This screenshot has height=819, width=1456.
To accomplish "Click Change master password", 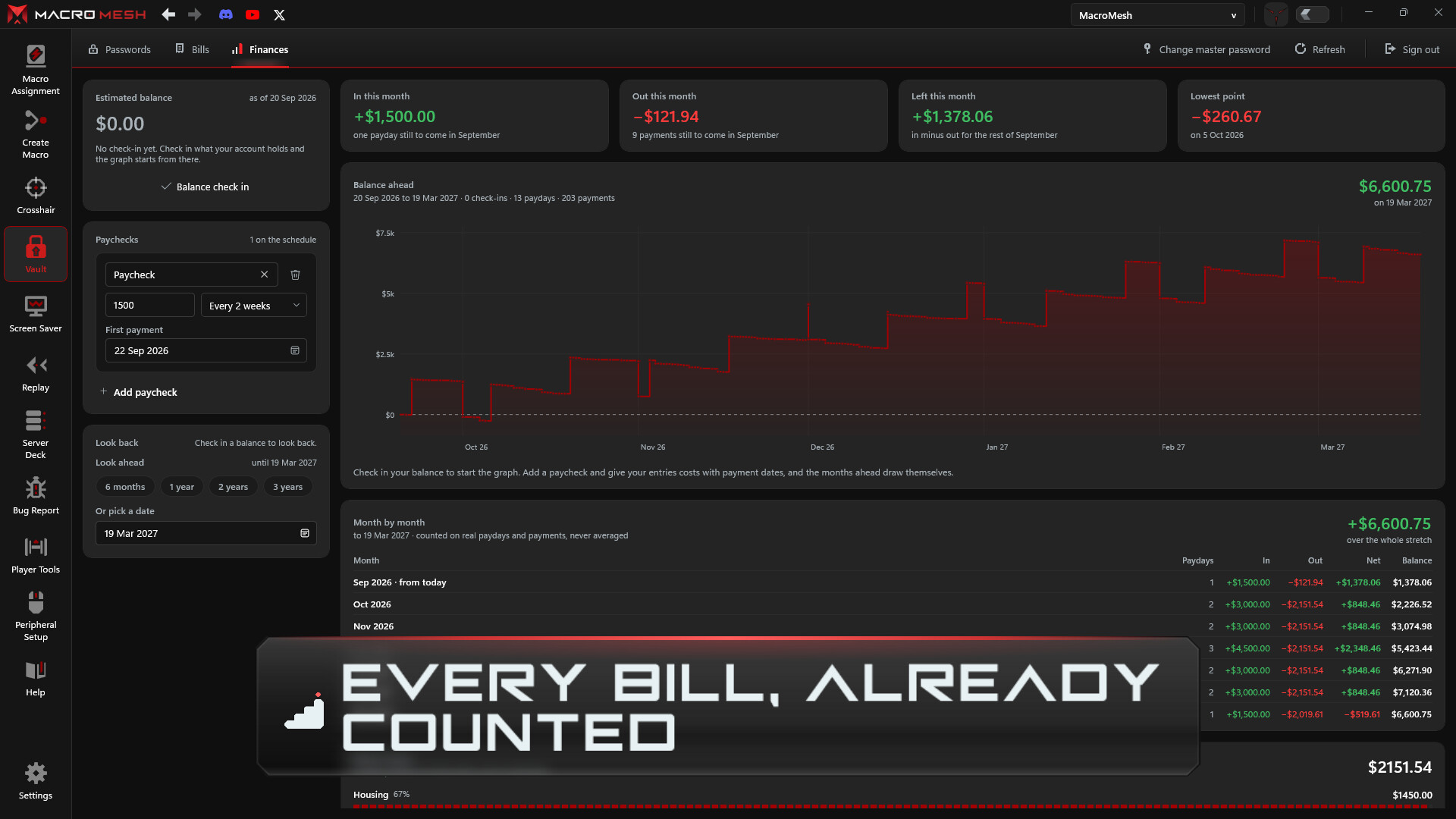I will [1207, 49].
